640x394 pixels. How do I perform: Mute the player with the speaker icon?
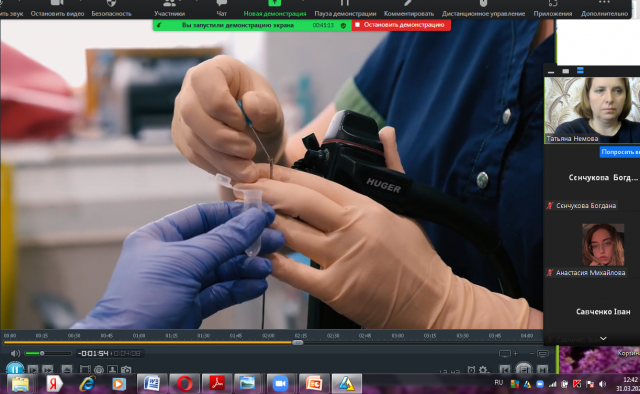(15, 353)
